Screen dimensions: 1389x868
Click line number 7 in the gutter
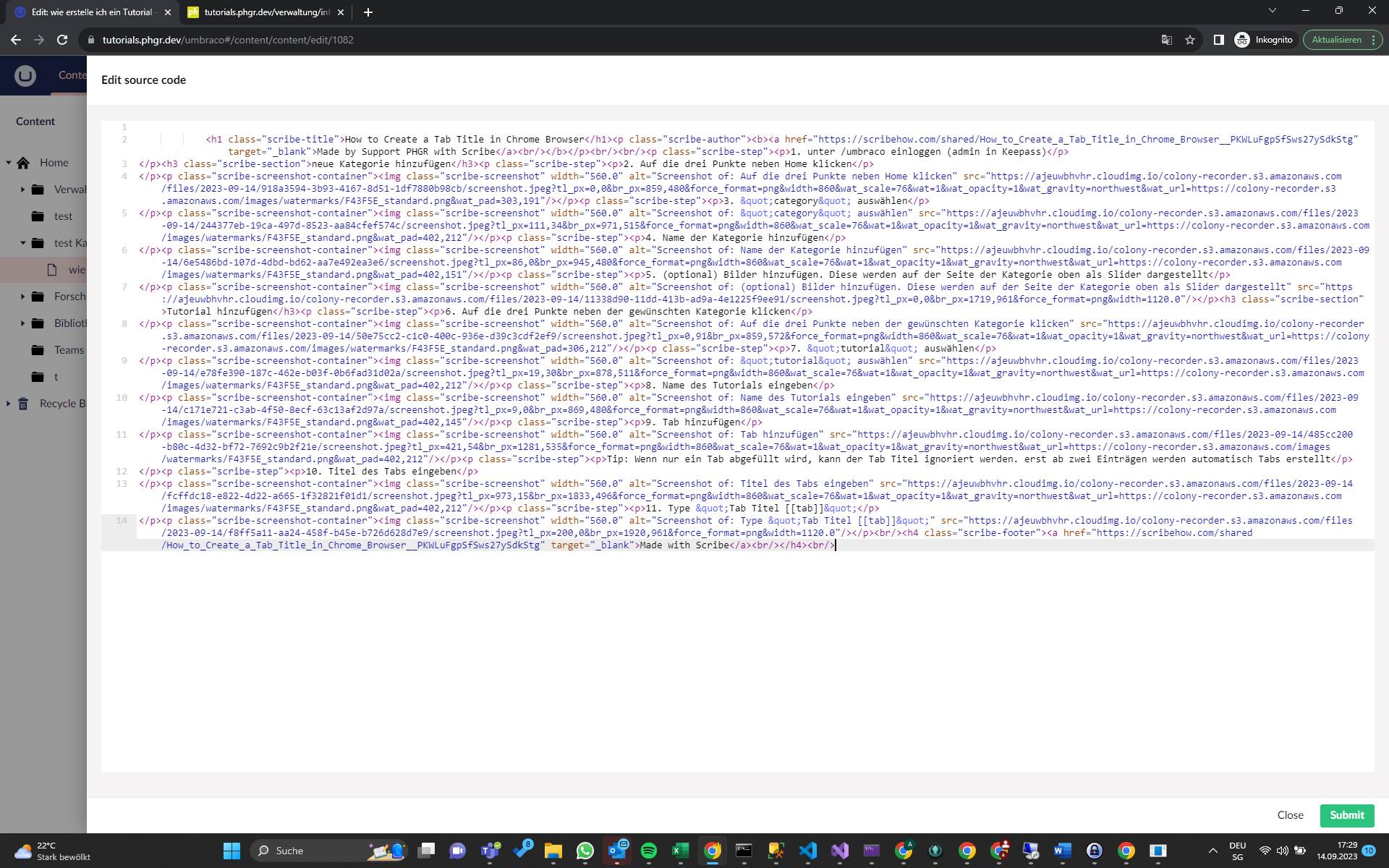tap(124, 286)
